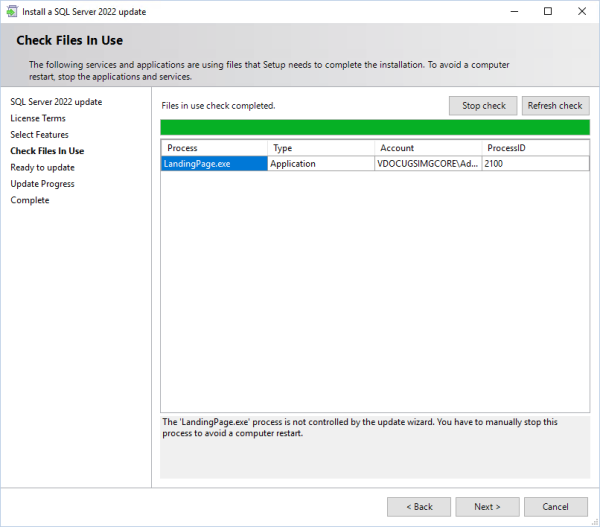
Task: Select the LandingPage.exe process row
Action: point(214,164)
